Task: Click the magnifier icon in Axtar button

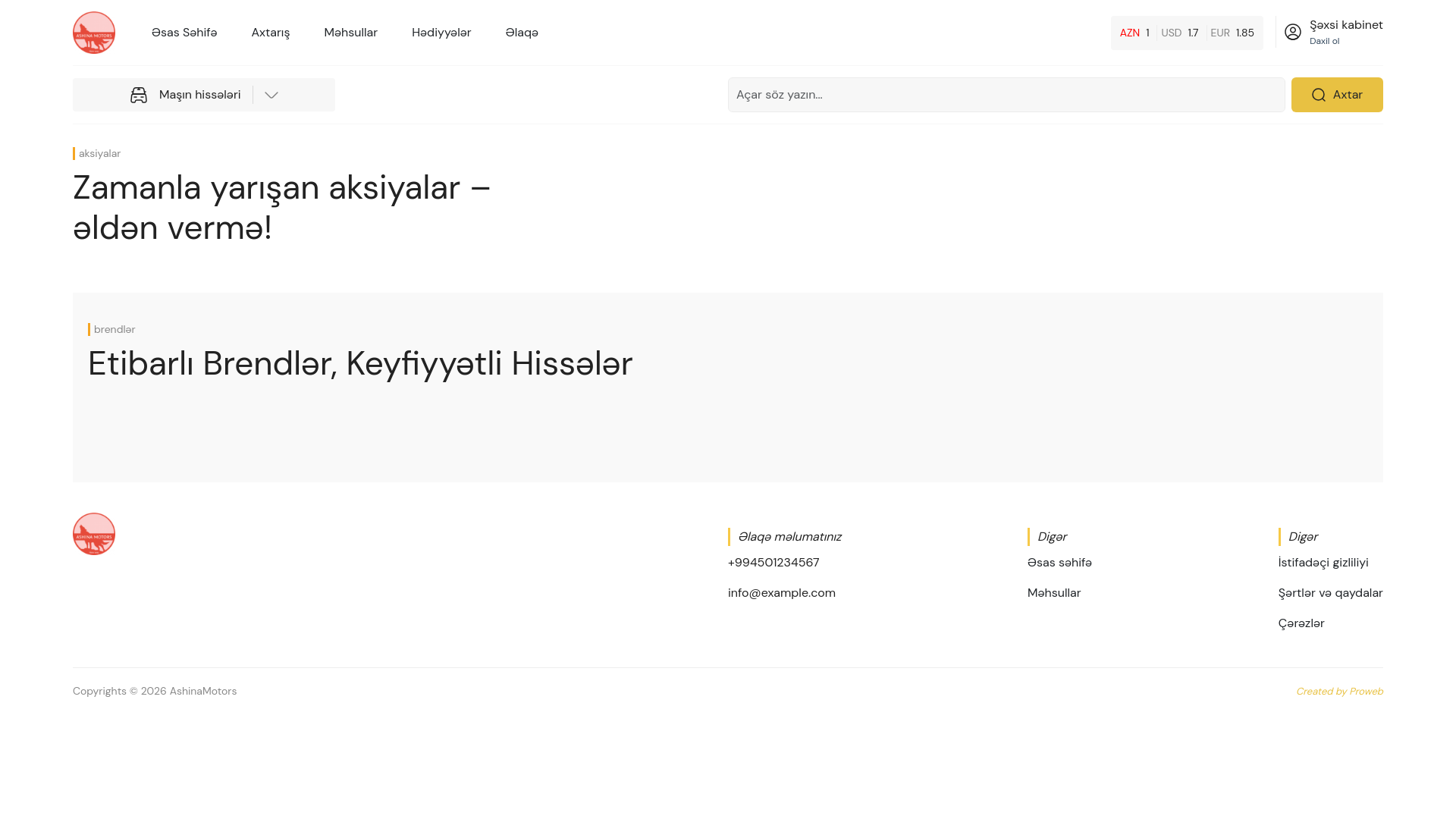Action: [x=1319, y=95]
